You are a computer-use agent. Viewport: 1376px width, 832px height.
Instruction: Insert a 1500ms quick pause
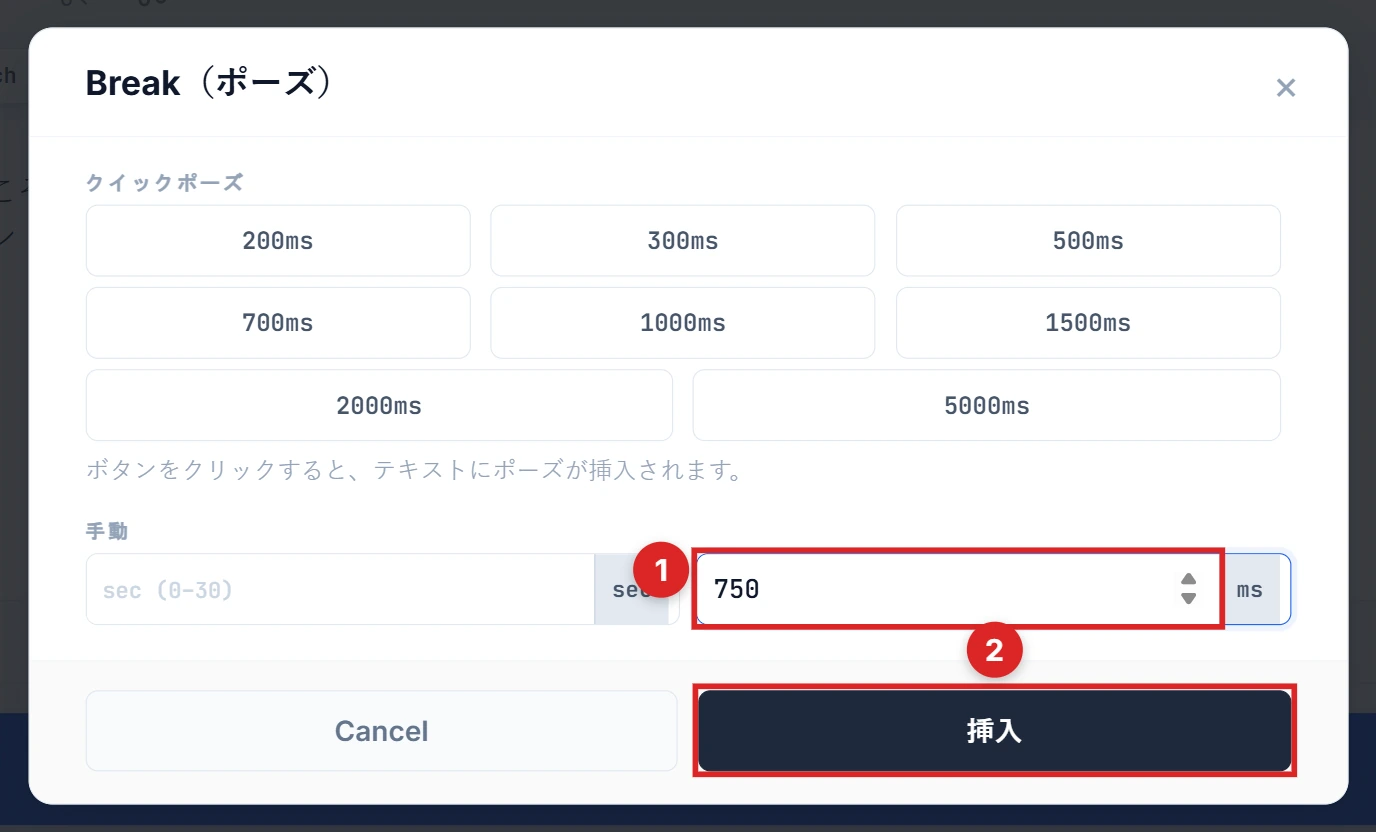[1088, 322]
